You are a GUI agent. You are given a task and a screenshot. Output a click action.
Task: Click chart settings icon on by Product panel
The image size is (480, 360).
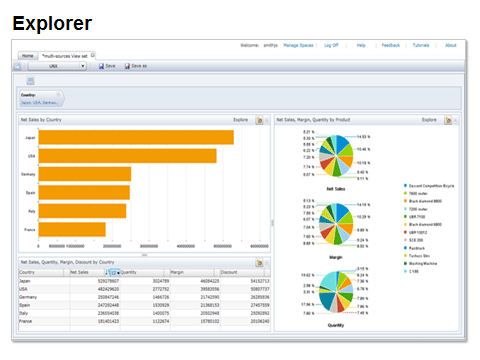(x=448, y=120)
